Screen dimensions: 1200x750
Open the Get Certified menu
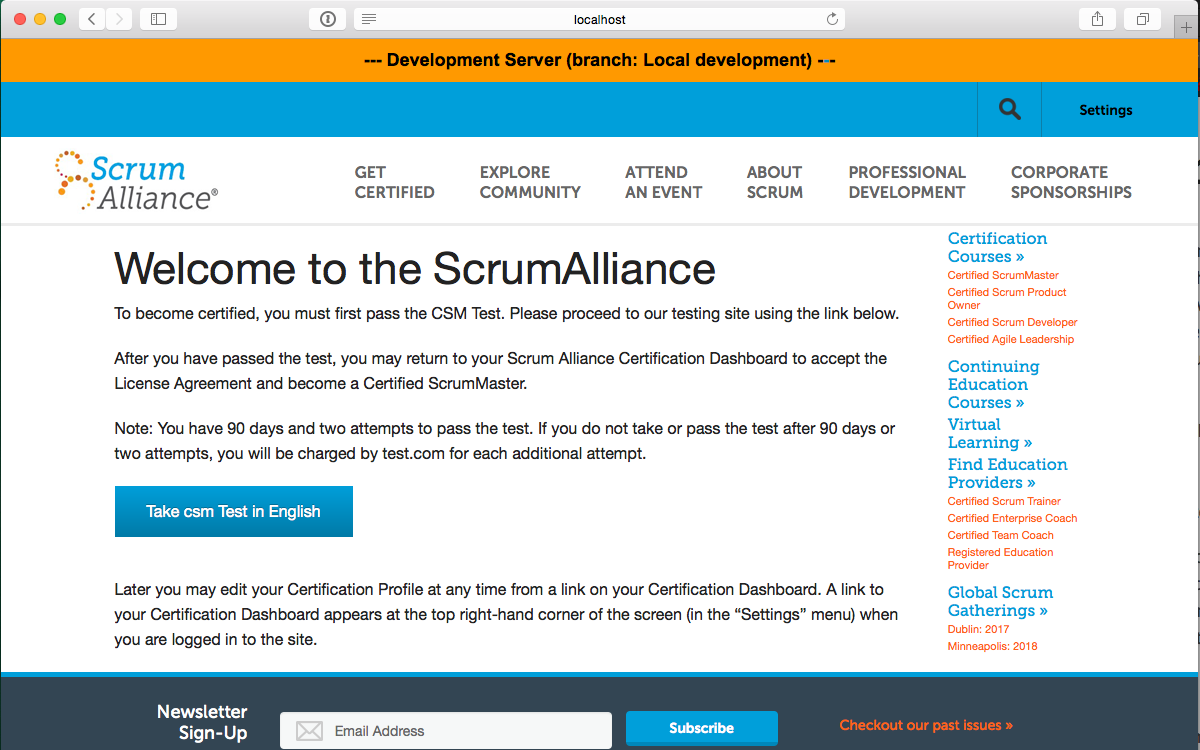click(x=395, y=182)
